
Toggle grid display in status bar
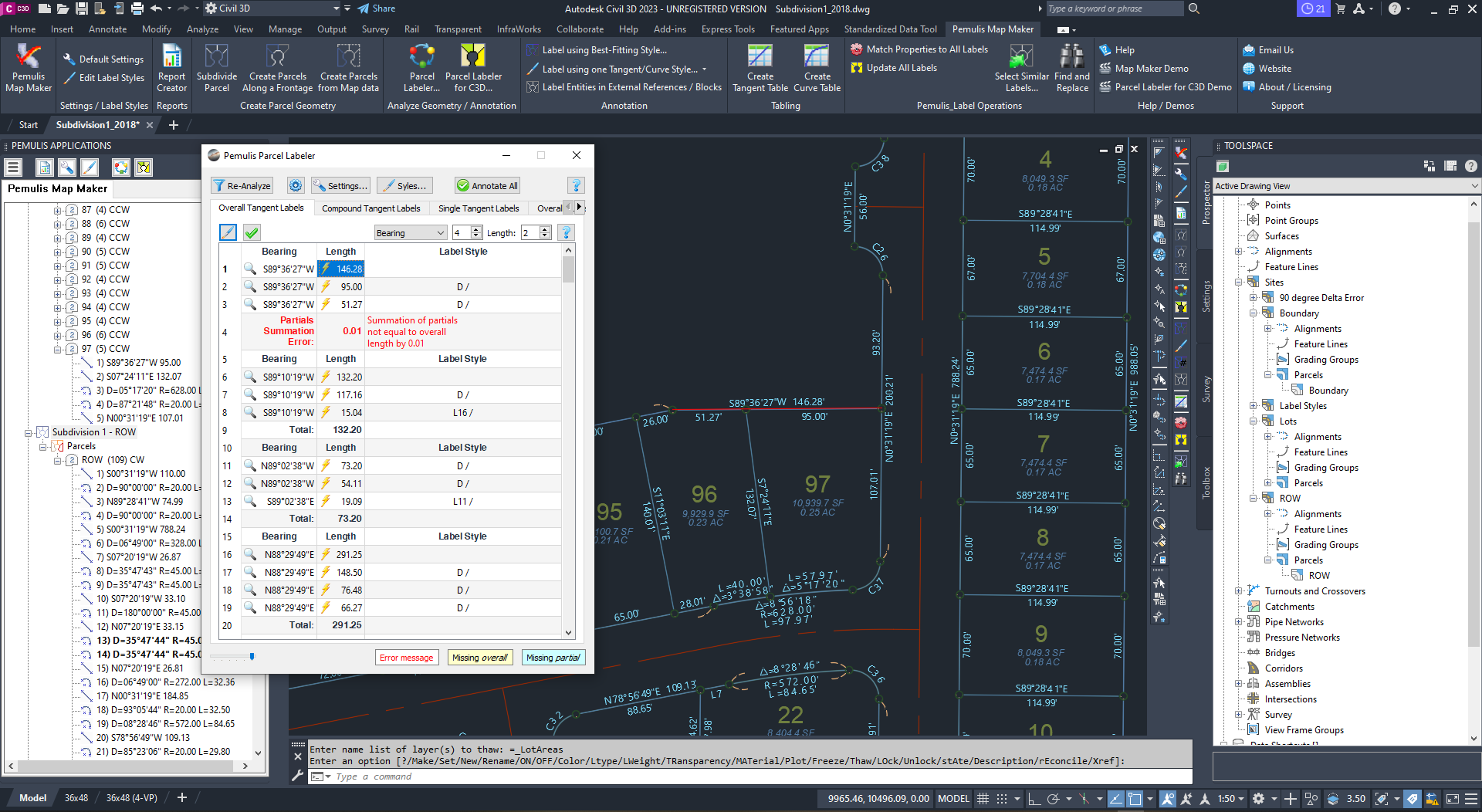click(983, 799)
